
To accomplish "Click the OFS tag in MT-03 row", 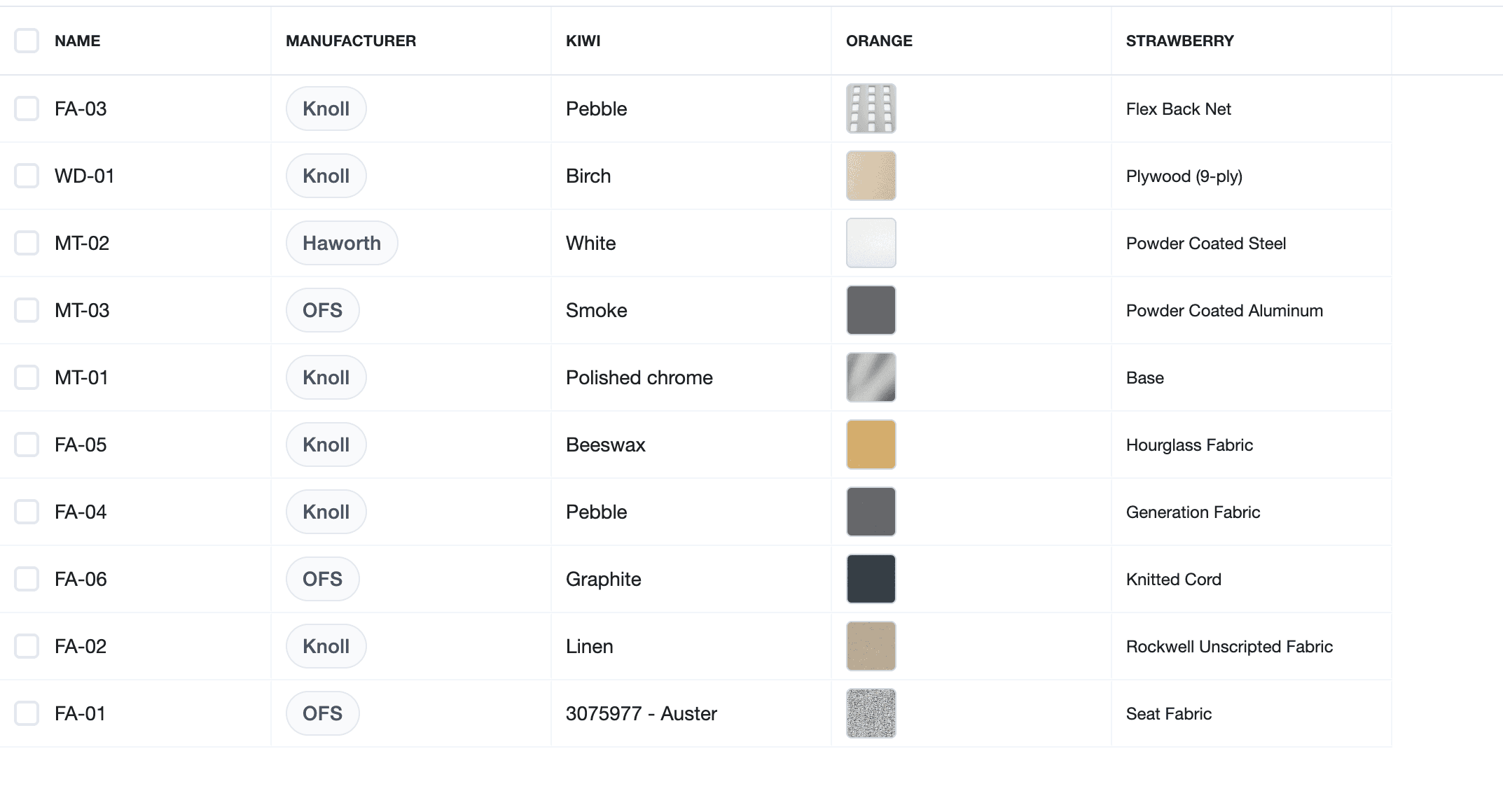I will point(323,310).
